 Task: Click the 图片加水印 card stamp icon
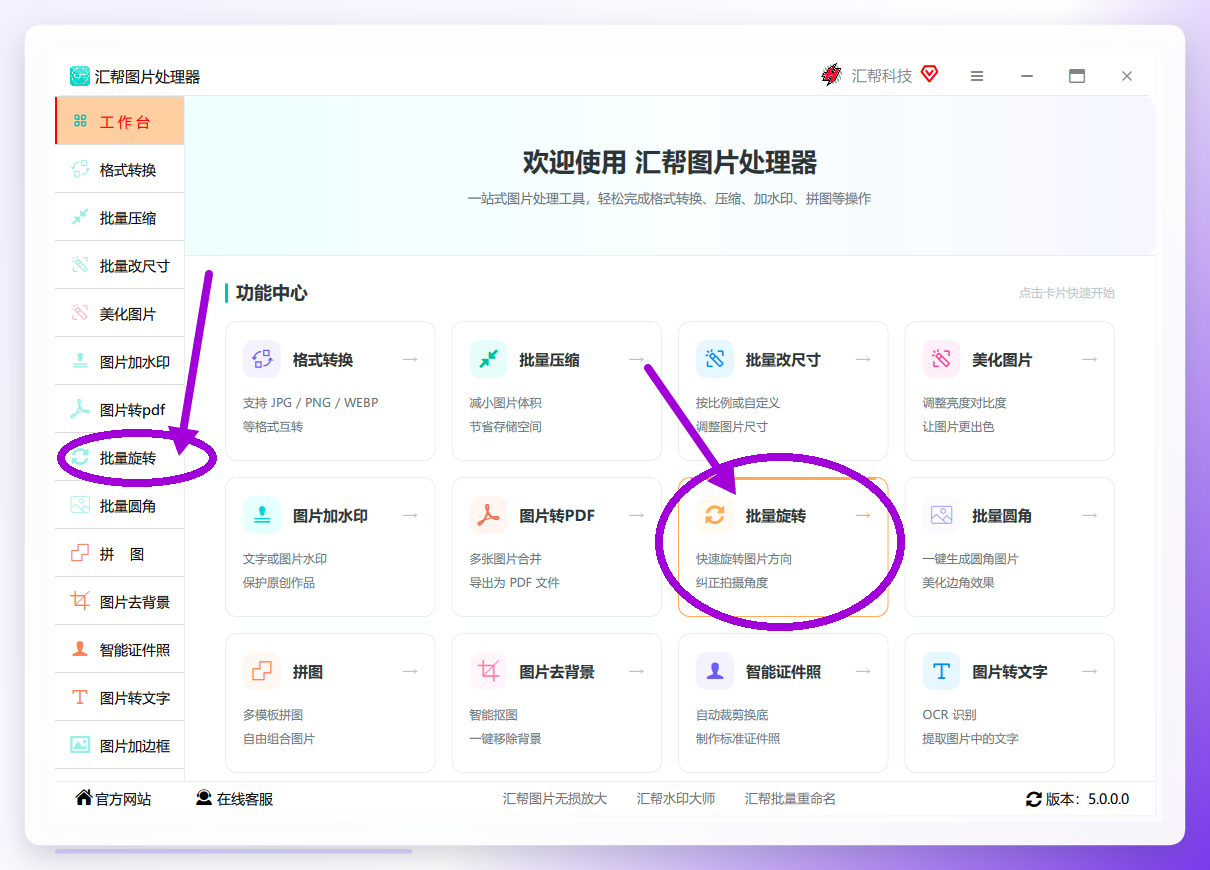tap(262, 515)
